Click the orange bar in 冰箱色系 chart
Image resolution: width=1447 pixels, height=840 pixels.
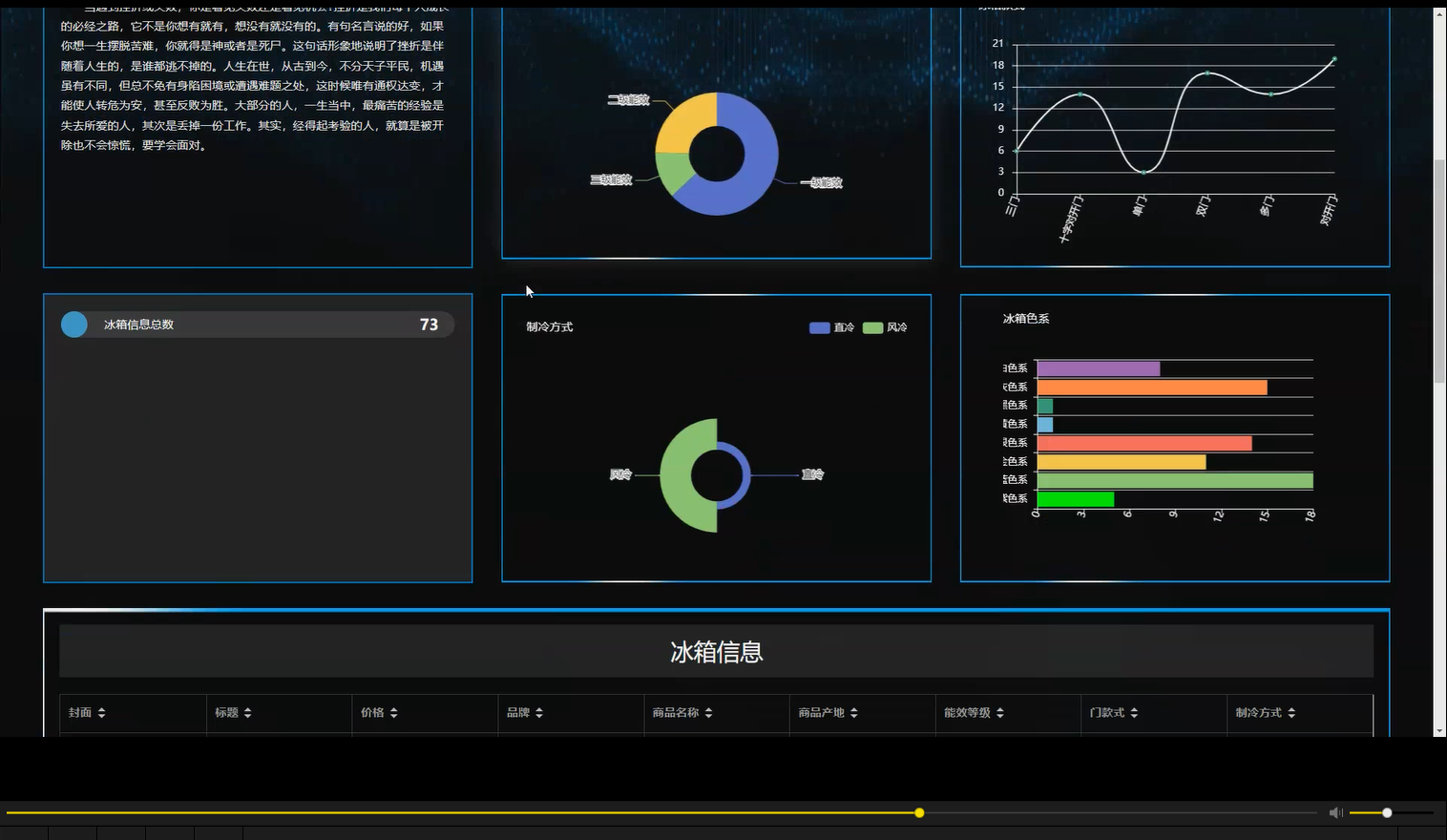pos(1152,388)
